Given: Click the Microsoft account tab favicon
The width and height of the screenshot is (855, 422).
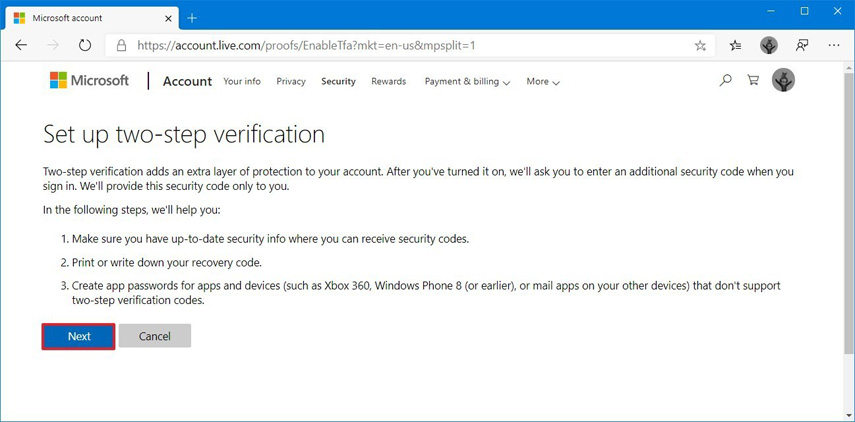Looking at the screenshot, I should pos(19,18).
